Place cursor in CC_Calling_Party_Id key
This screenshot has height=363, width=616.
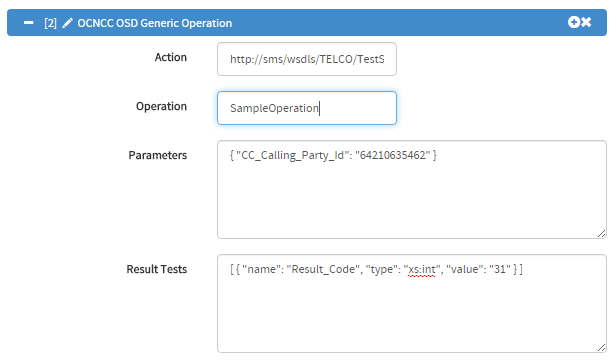[x=293, y=156]
